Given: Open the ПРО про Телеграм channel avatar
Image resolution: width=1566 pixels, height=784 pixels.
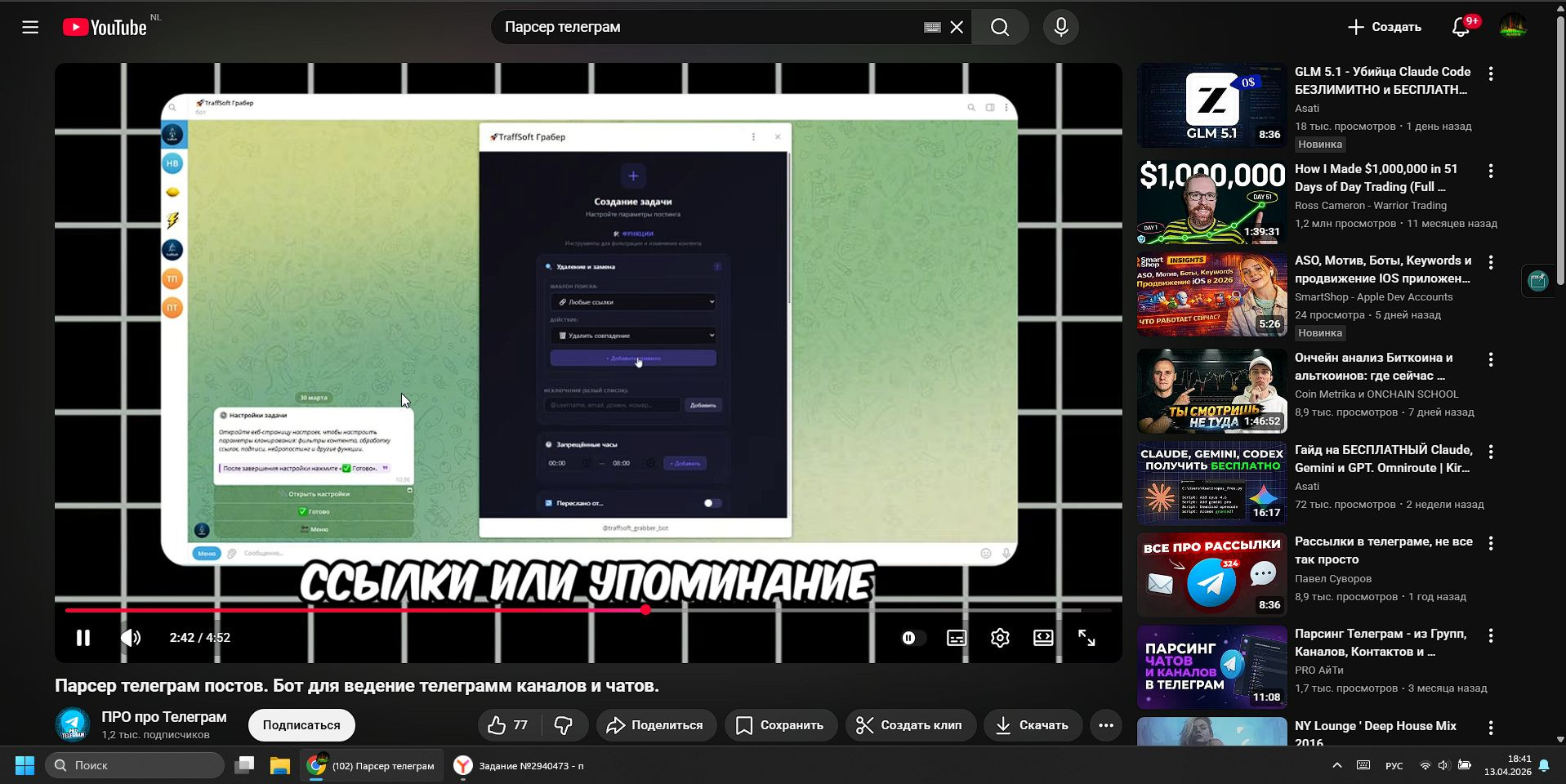Looking at the screenshot, I should pyautogui.click(x=73, y=725).
